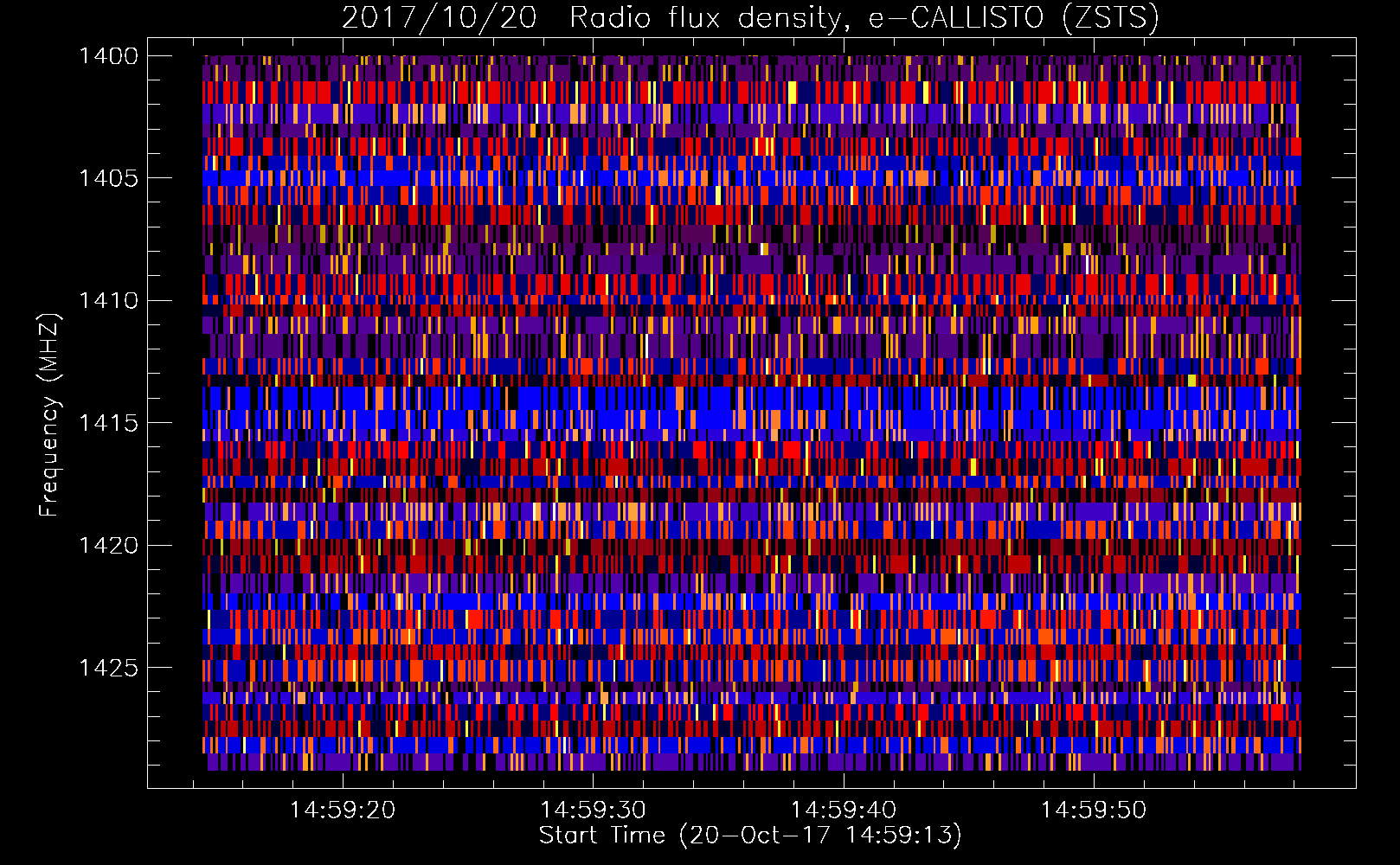Image resolution: width=1400 pixels, height=865 pixels.
Task: Select the 1400 frequency axis label
Action: 108,56
